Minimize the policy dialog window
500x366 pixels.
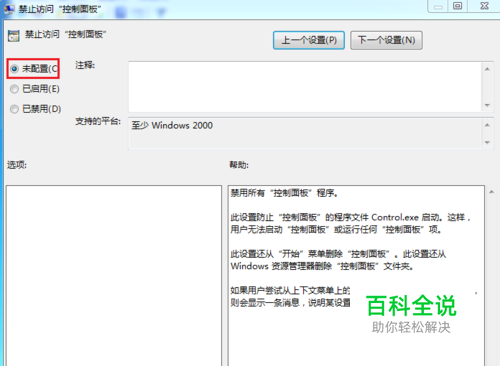[438, 7]
